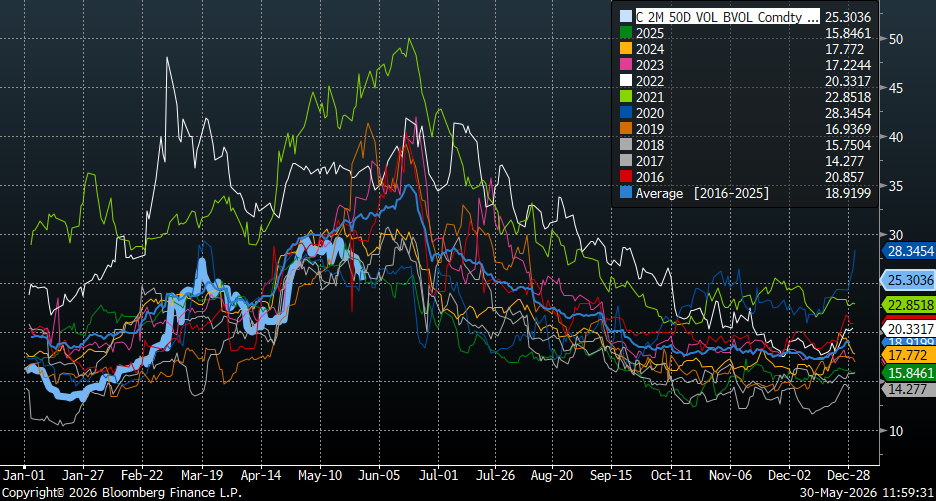Viewport: 936px width, 501px height.
Task: Click legend value 17.2244 for 2023
Action: pyautogui.click(x=847, y=64)
